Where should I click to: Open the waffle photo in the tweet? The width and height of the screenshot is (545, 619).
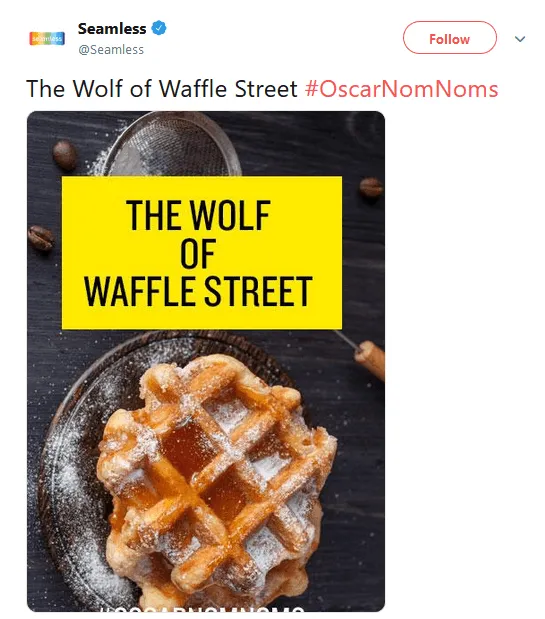206,361
